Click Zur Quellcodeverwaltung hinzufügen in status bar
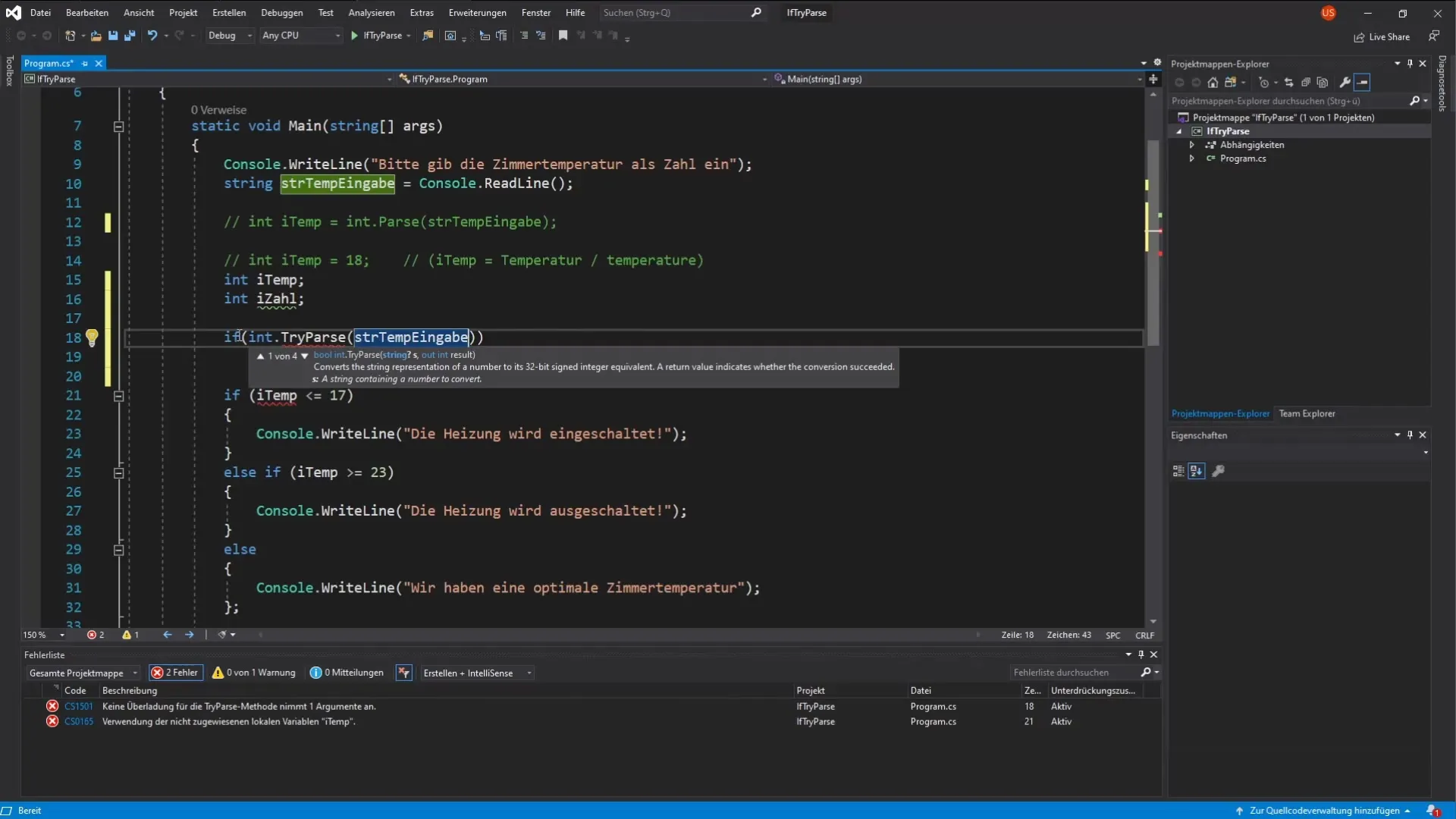Screen dimensions: 1456x819 (x=1323, y=811)
